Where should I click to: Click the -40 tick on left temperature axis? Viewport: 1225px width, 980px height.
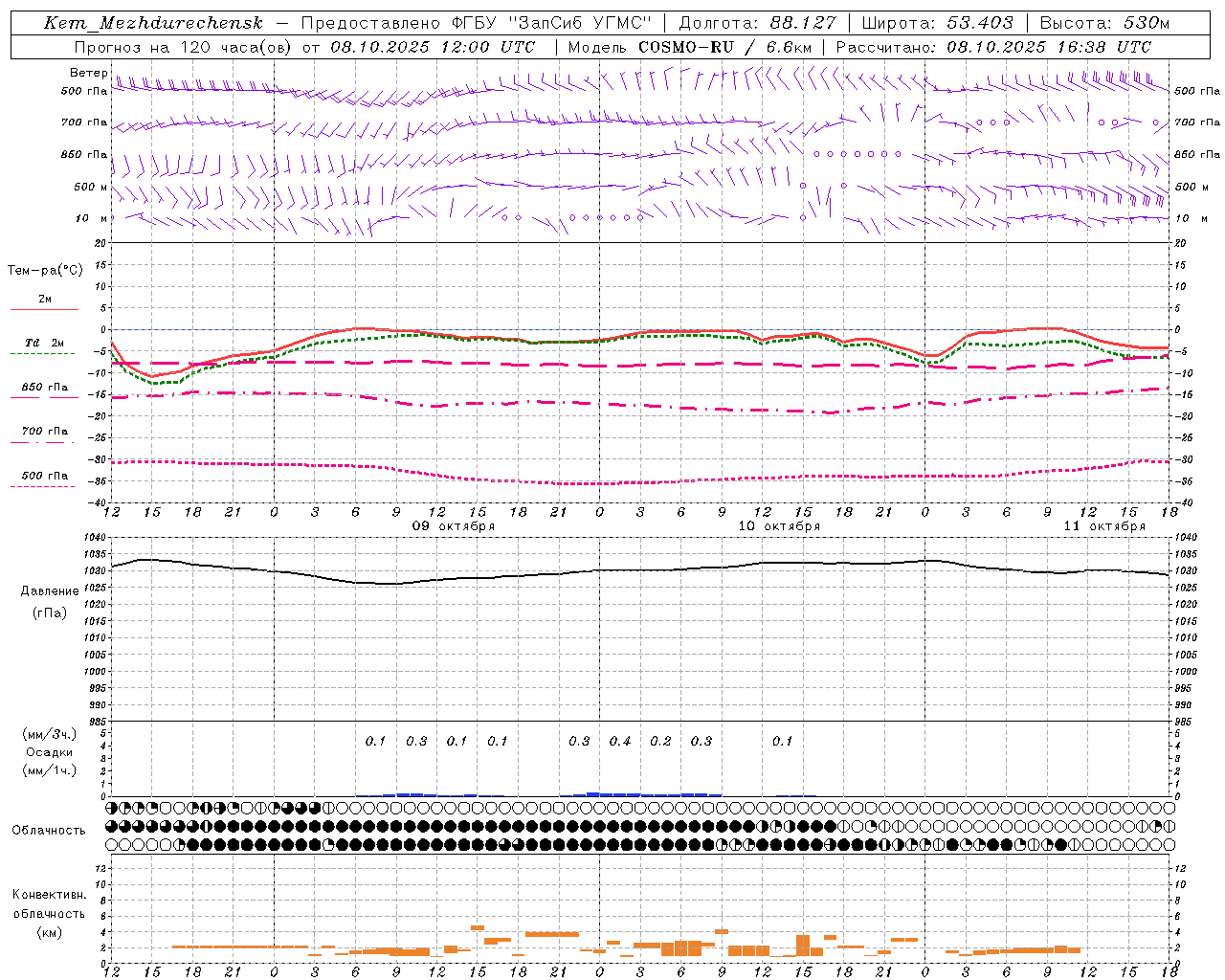96,502
